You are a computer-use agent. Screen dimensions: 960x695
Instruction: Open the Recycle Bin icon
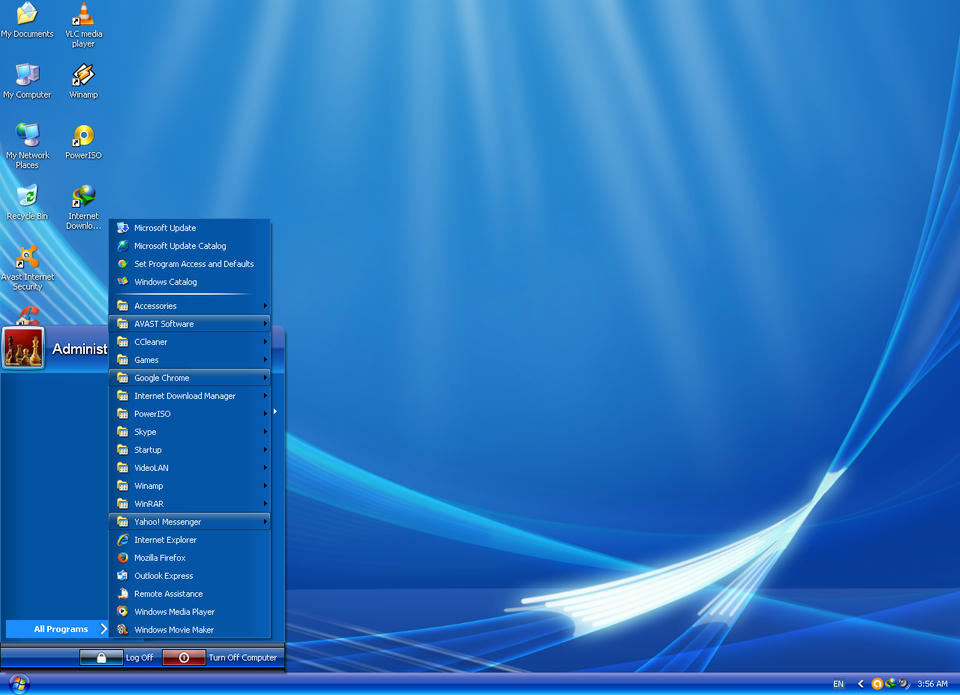[x=27, y=203]
